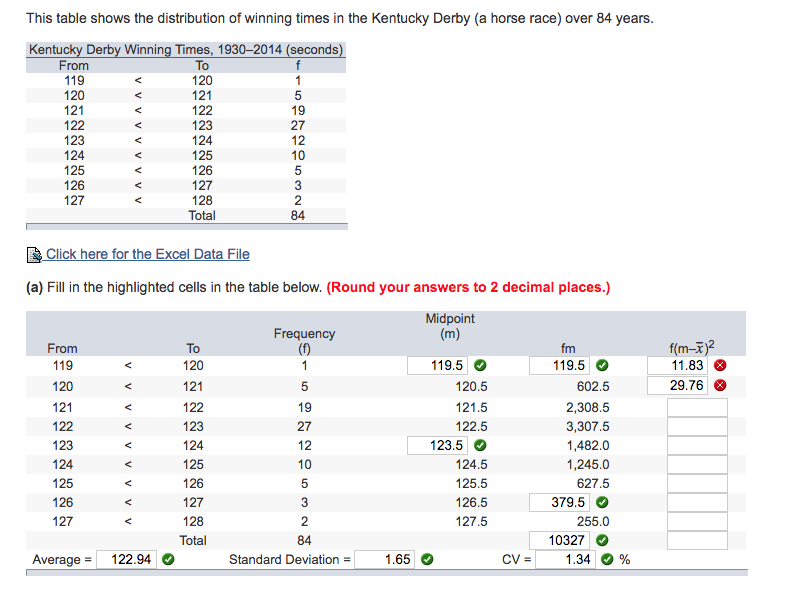Click the fm input showing 379.5
The height and width of the screenshot is (589, 791).
click(559, 502)
